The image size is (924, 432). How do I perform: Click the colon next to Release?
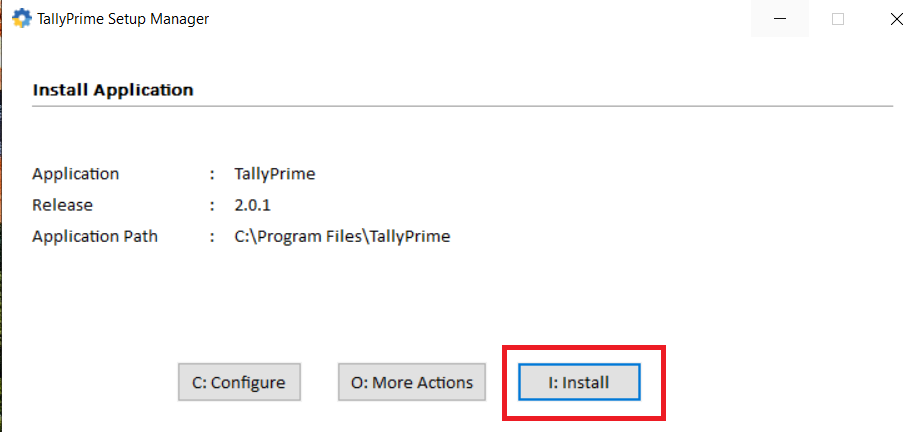tap(212, 205)
